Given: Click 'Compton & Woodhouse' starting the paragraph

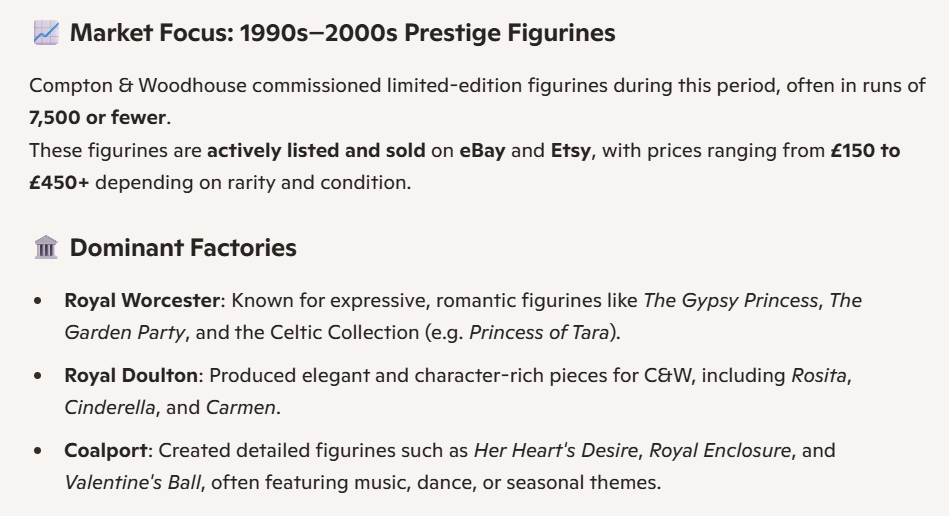Looking at the screenshot, I should click(138, 85).
